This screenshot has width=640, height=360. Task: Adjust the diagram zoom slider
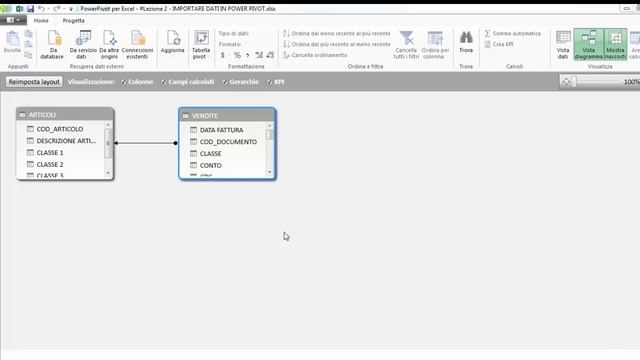click(x=573, y=82)
